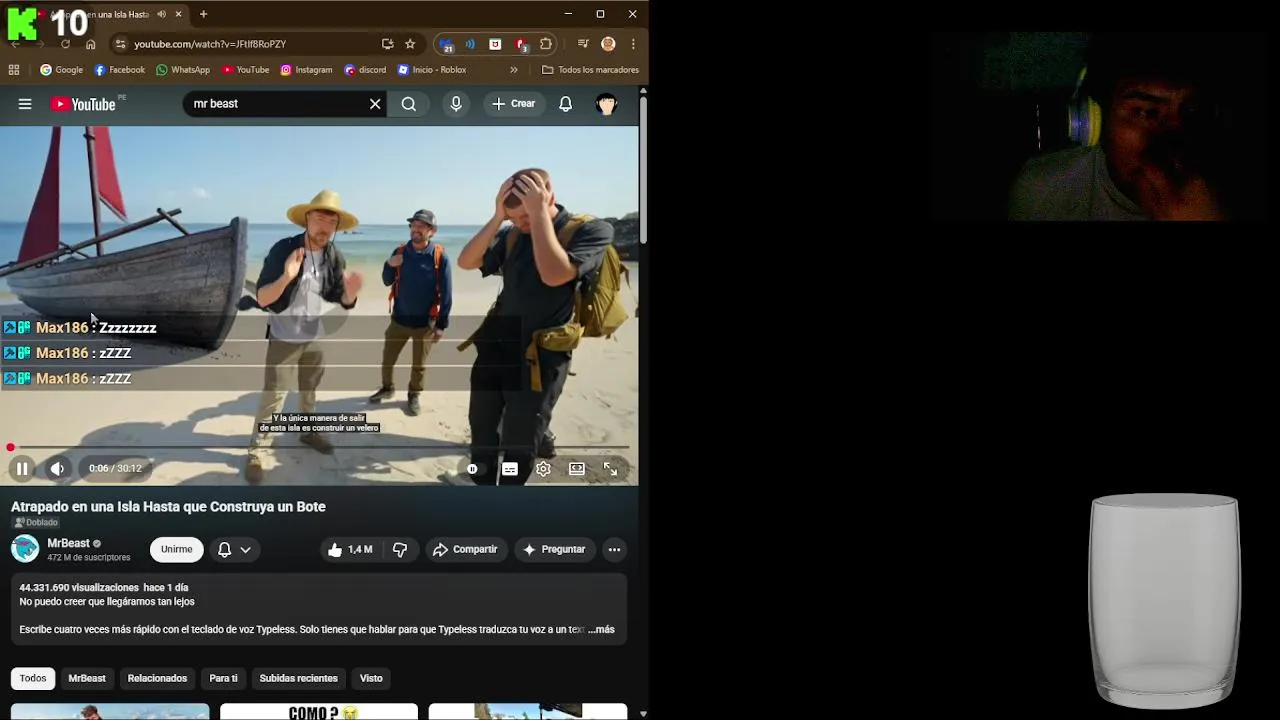This screenshot has height=720, width=1280.
Task: Expand the channel notification bell dropdown
Action: tap(234, 549)
